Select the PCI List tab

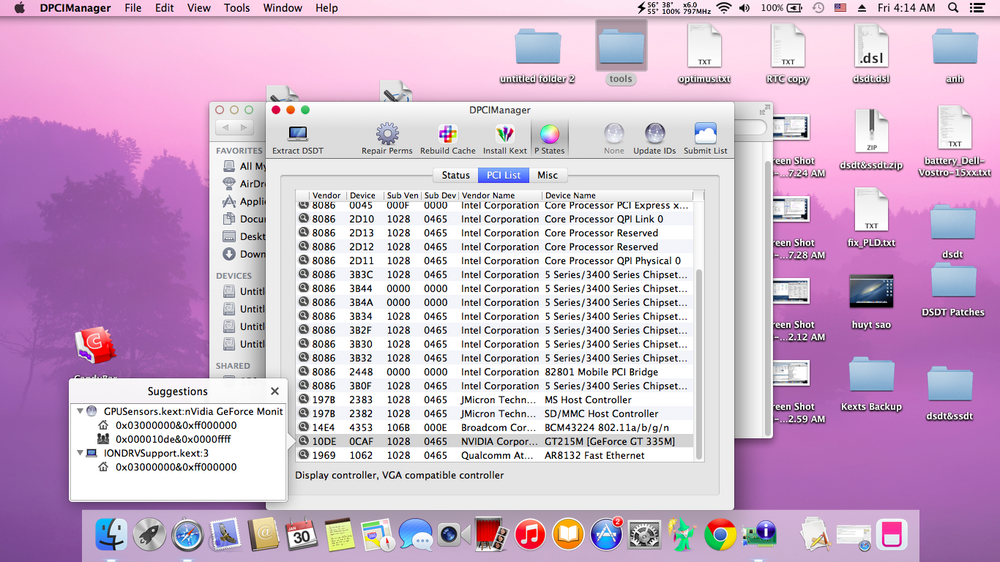click(503, 175)
